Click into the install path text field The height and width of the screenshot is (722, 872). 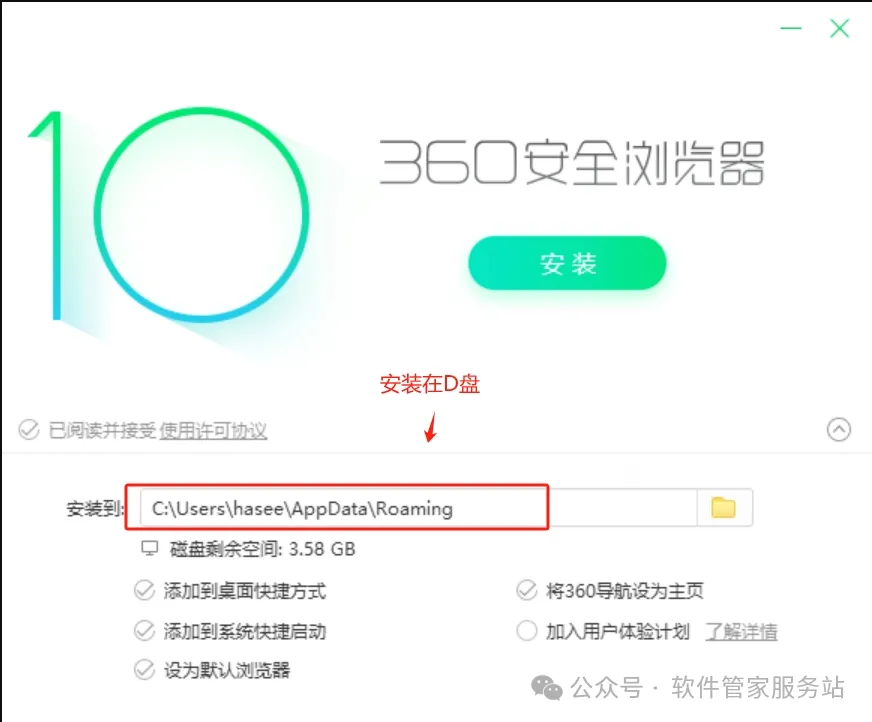click(418, 507)
